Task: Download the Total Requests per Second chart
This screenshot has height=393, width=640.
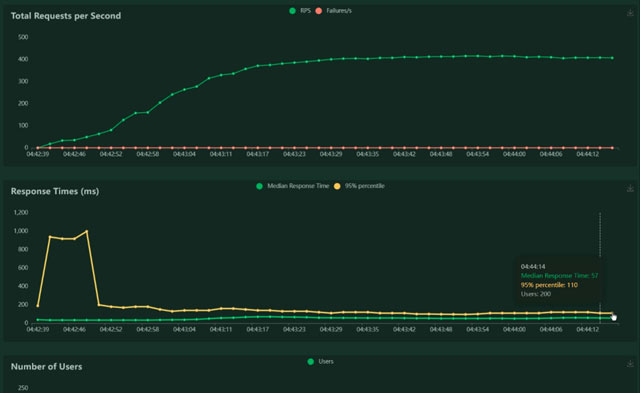Action: [x=630, y=13]
